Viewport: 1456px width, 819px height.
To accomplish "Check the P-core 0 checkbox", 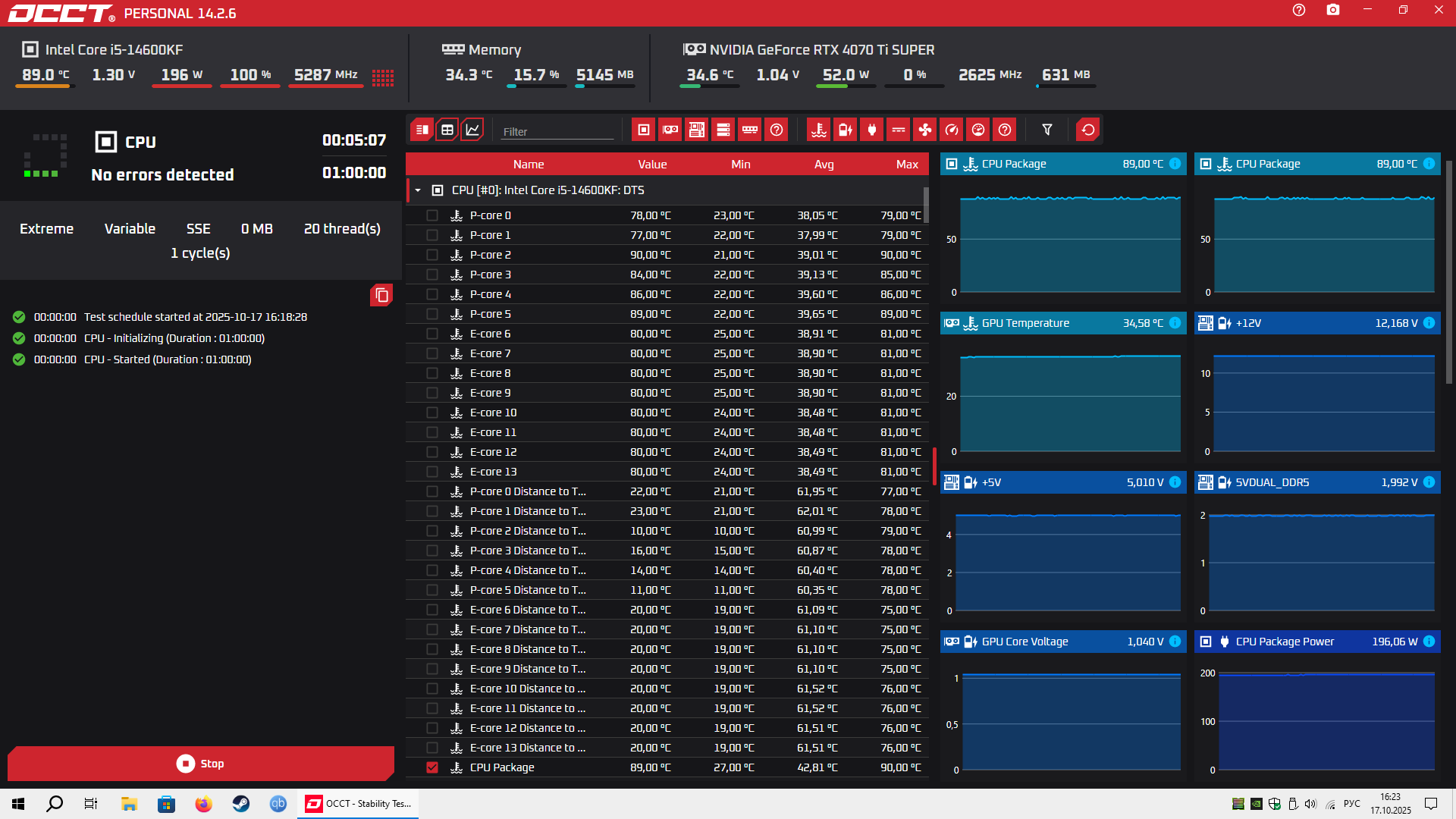I will [x=432, y=215].
